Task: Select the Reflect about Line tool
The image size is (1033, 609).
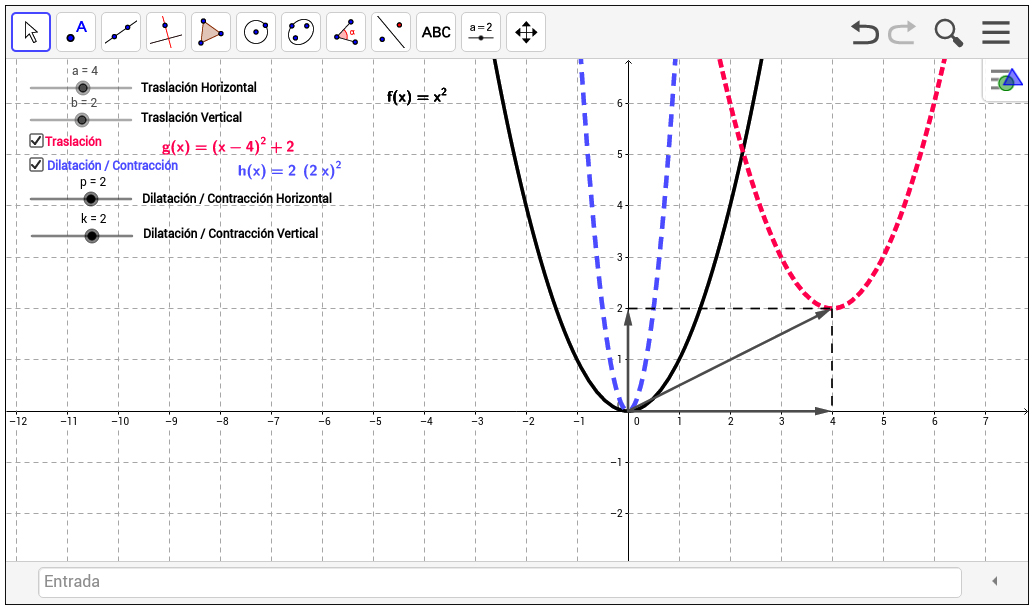Action: pyautogui.click(x=391, y=32)
